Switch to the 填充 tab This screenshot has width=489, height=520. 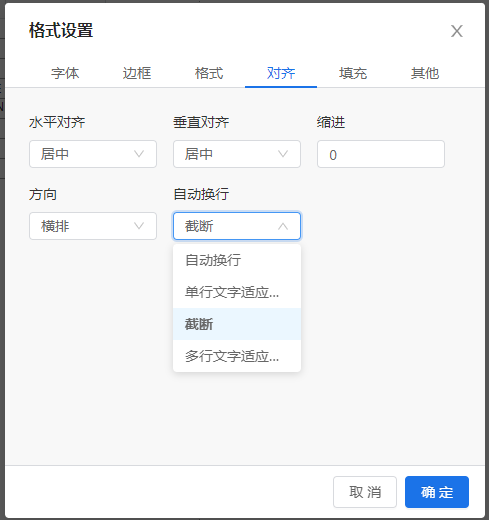tap(353, 73)
